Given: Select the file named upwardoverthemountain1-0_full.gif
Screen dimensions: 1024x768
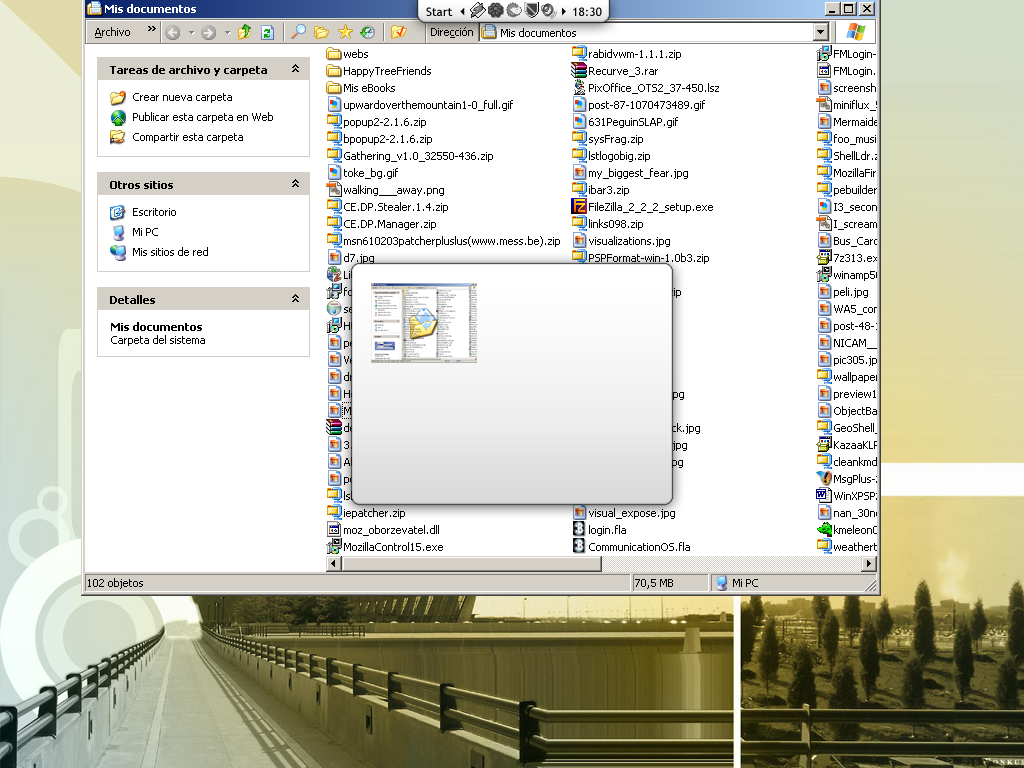Looking at the screenshot, I should (x=428, y=105).
